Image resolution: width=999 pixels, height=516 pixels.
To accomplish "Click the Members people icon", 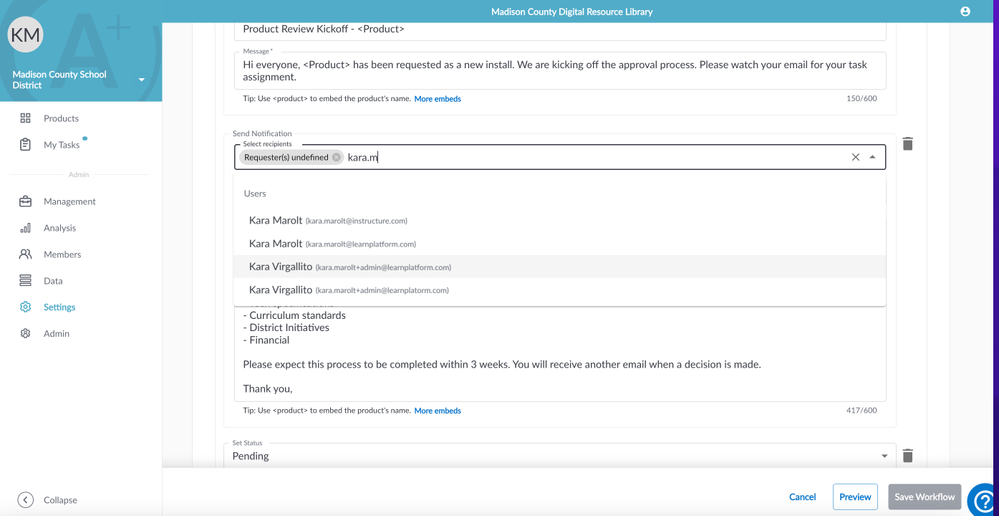I will pos(25,254).
